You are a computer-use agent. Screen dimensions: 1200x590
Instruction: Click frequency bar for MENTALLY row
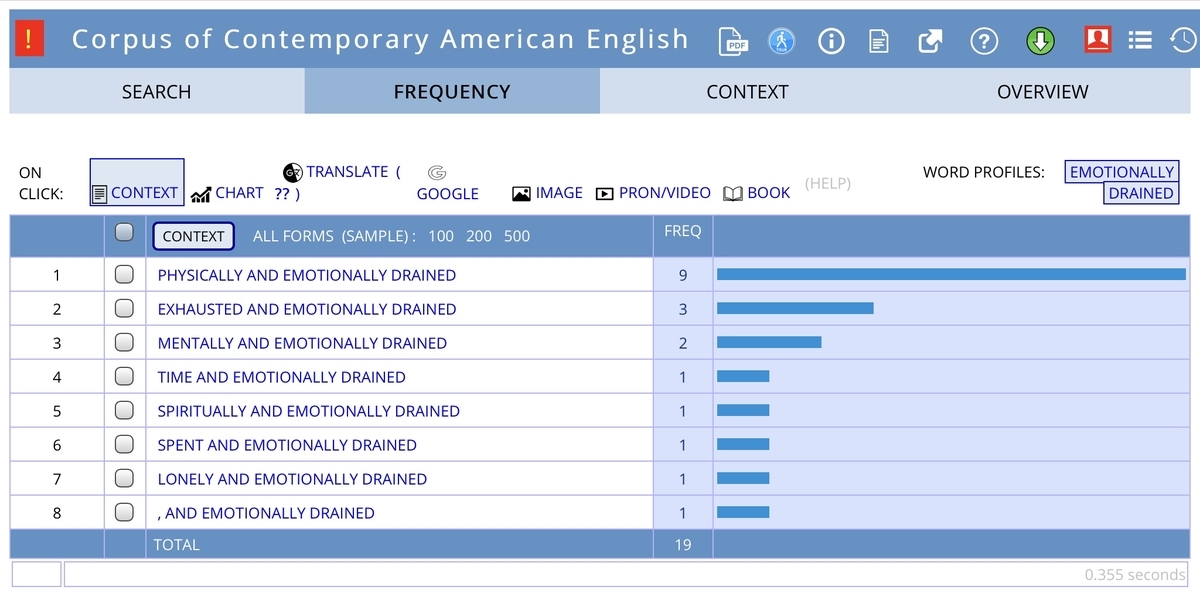click(x=769, y=342)
